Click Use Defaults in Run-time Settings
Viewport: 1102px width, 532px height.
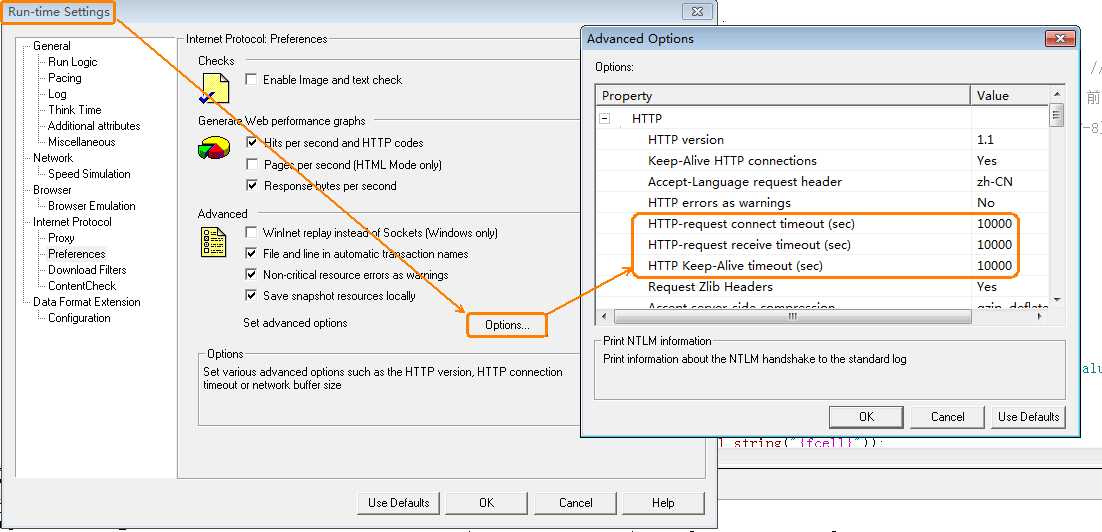[398, 502]
